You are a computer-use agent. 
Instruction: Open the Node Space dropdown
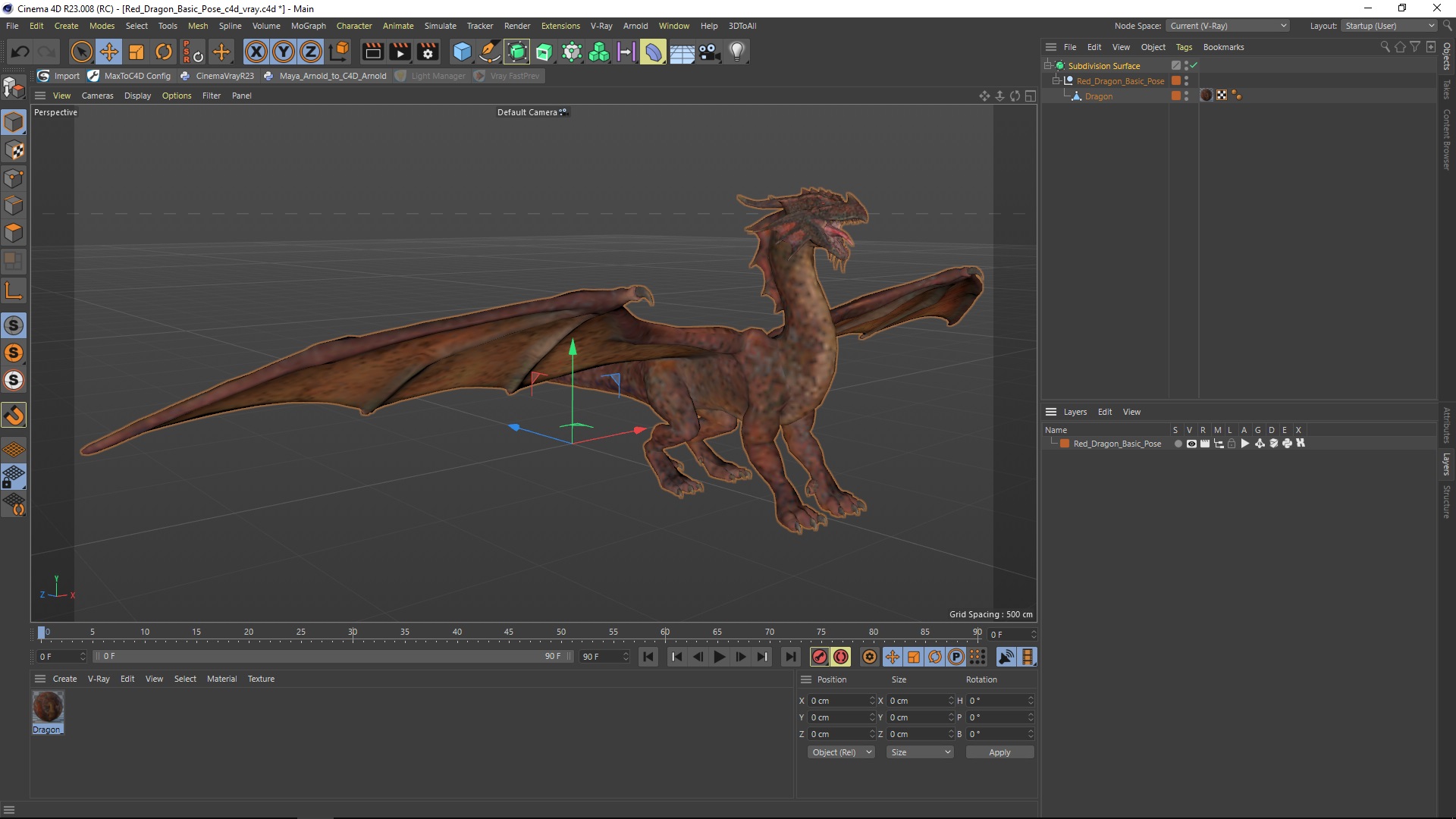click(x=1228, y=26)
